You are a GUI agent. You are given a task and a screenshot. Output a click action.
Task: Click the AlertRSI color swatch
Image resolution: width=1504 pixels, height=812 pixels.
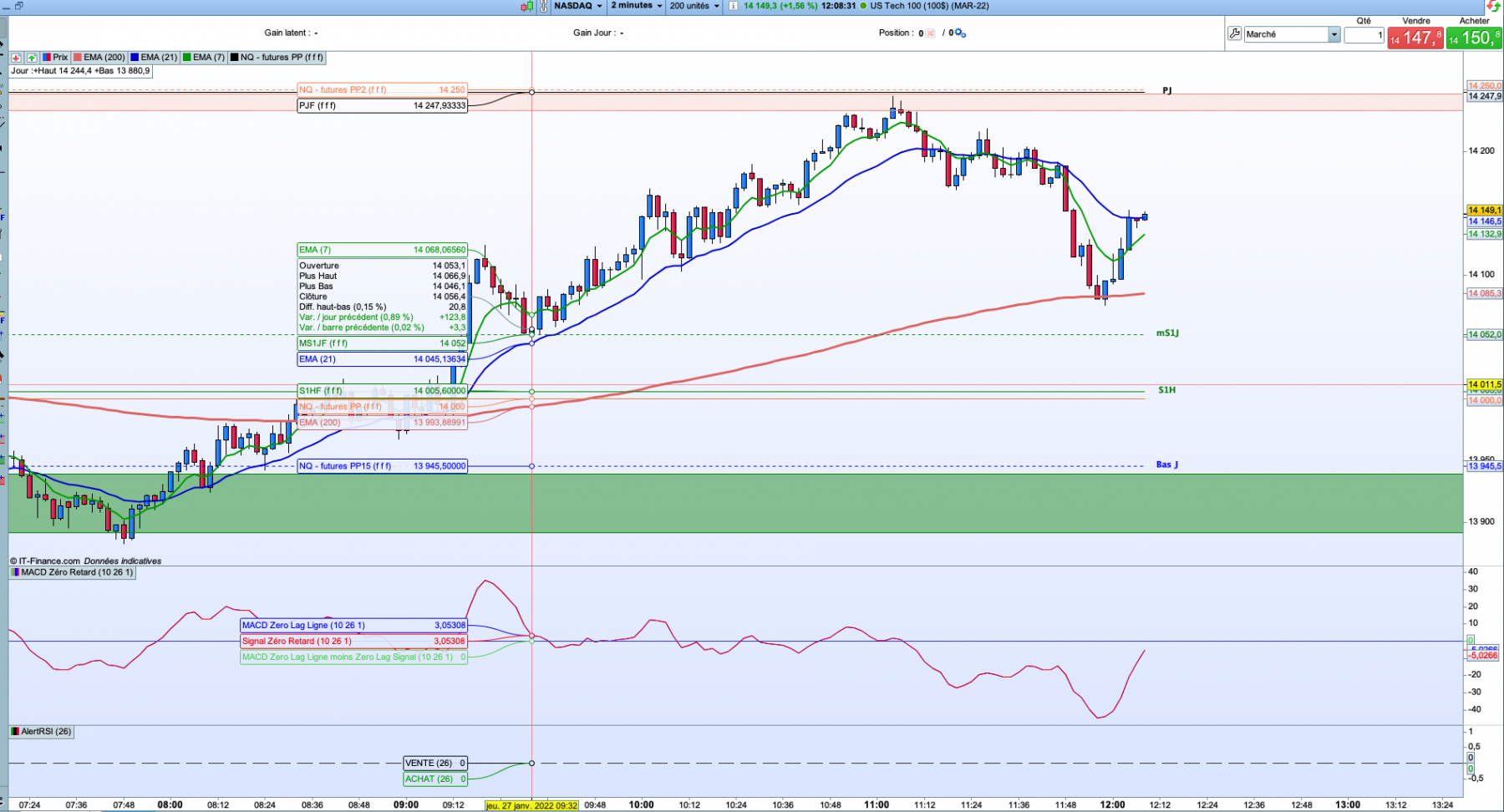pyautogui.click(x=15, y=731)
